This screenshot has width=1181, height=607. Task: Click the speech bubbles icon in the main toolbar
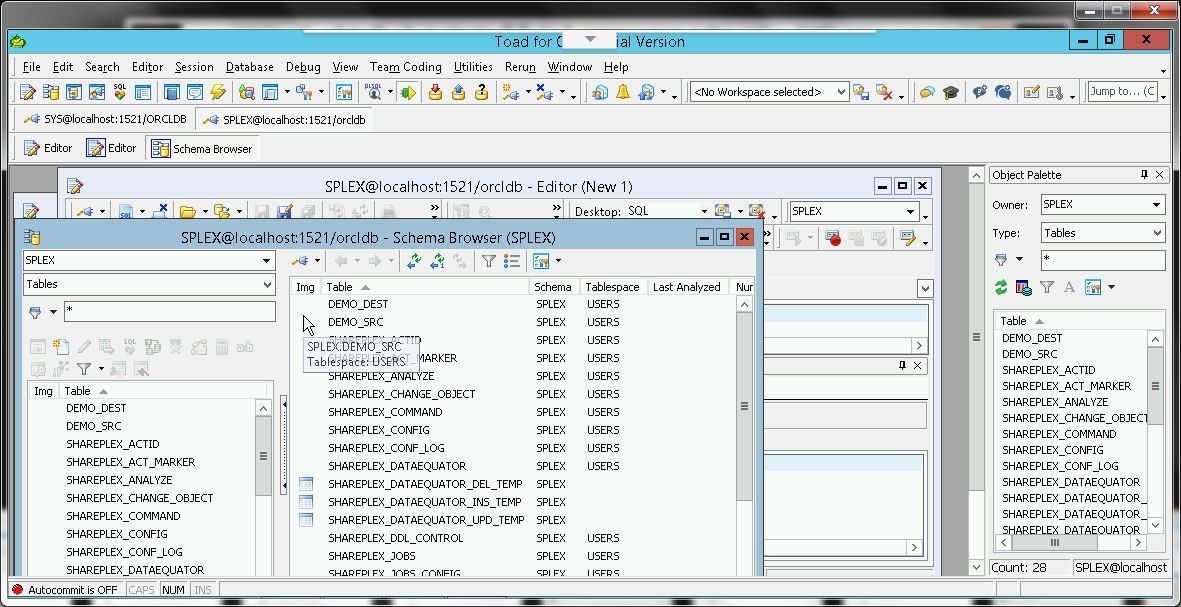[927, 92]
